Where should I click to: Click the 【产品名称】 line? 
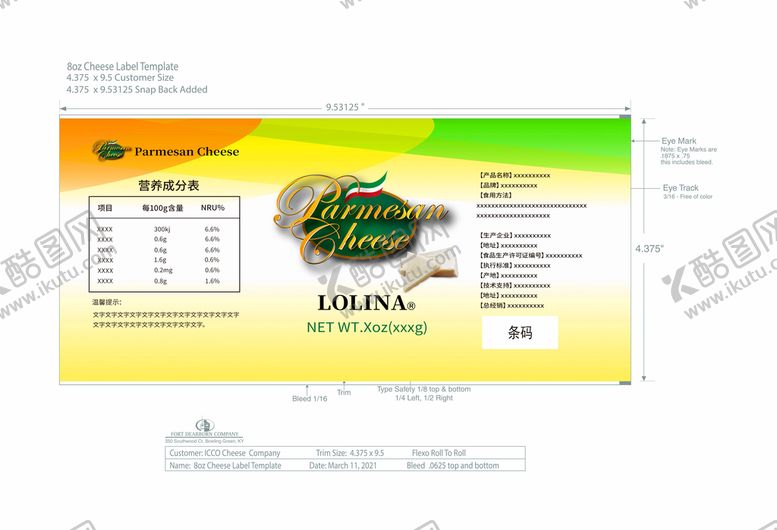(x=514, y=175)
